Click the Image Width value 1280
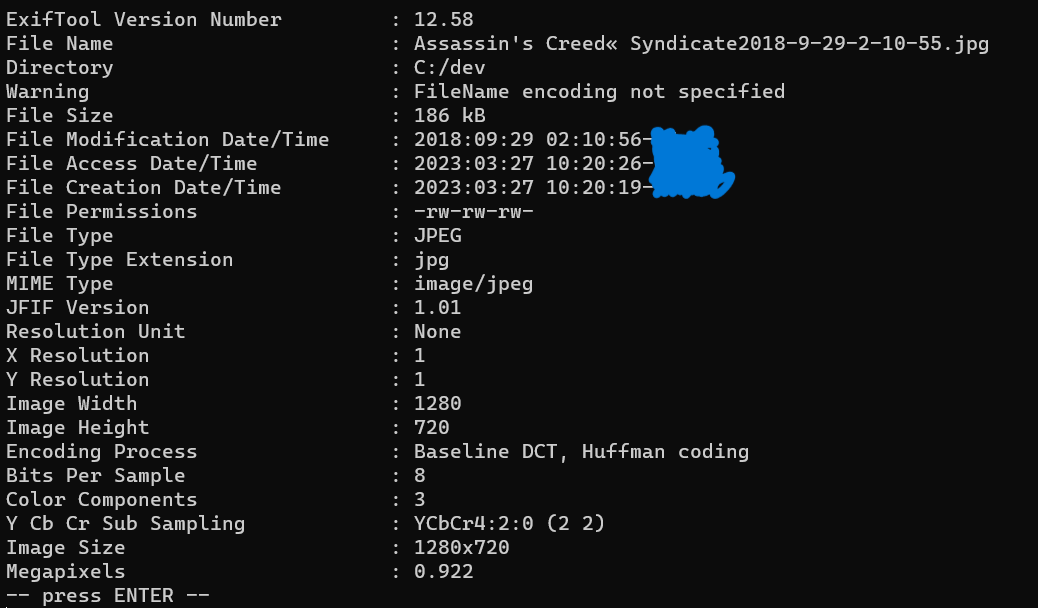Screen dimensions: 1038x608 [438, 404]
